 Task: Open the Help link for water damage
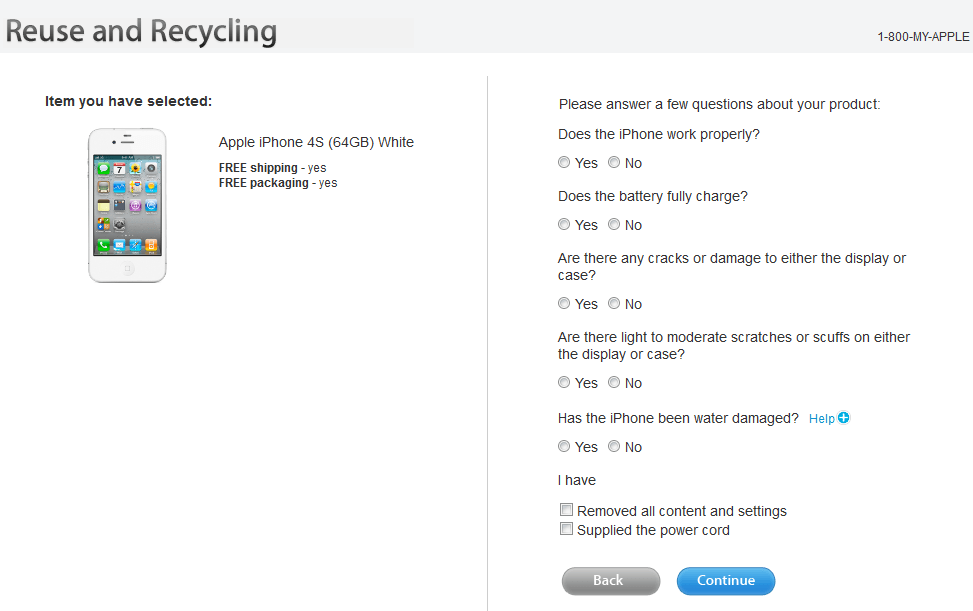point(822,419)
